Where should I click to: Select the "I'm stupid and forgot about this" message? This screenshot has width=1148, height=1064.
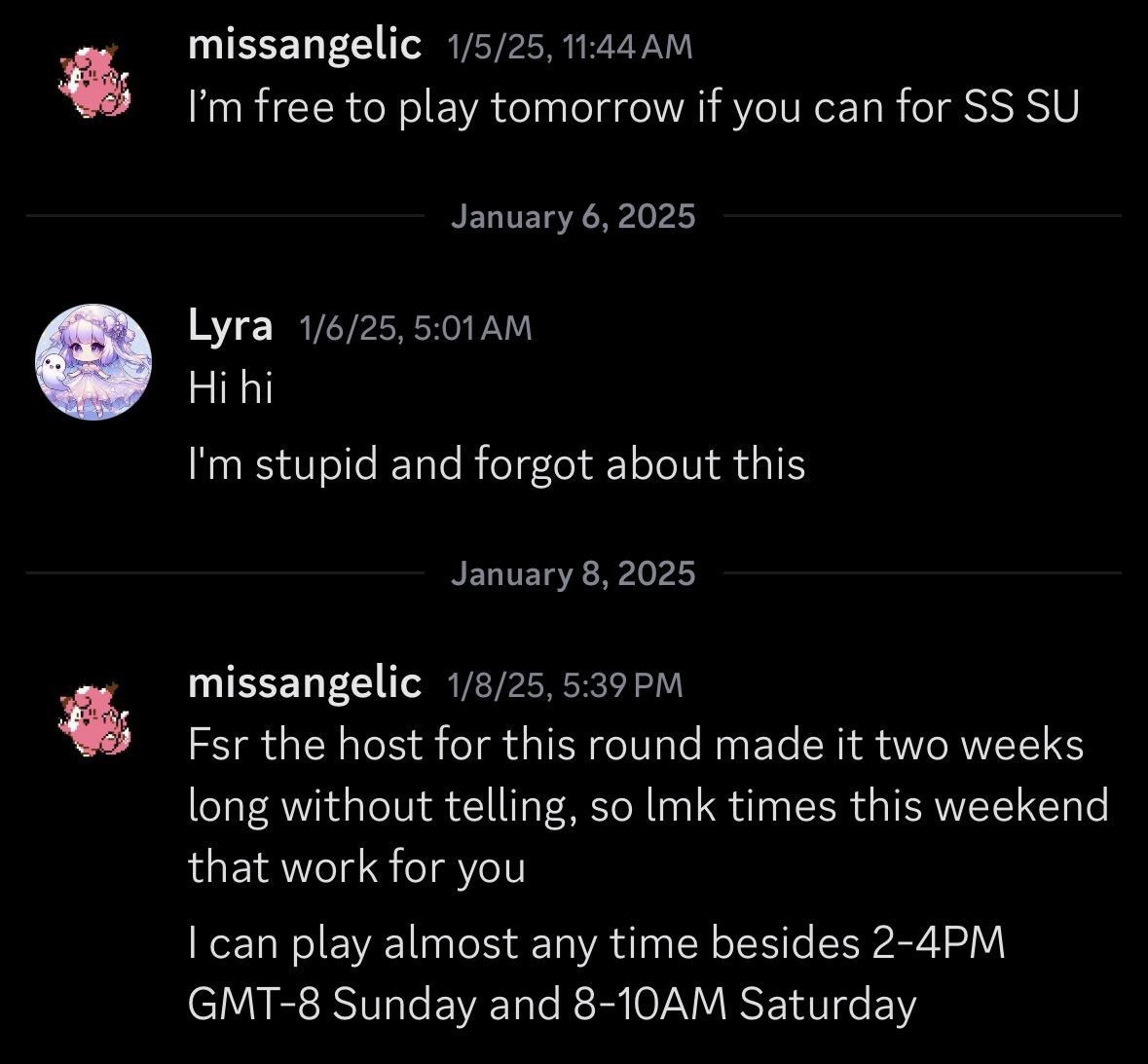[x=497, y=464]
